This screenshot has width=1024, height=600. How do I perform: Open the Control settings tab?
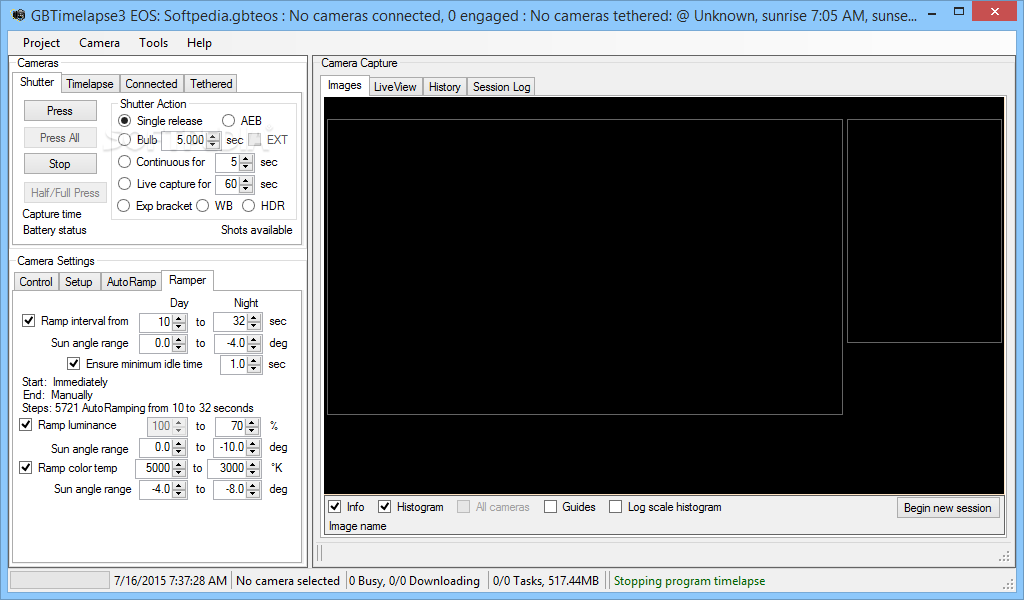pos(36,281)
